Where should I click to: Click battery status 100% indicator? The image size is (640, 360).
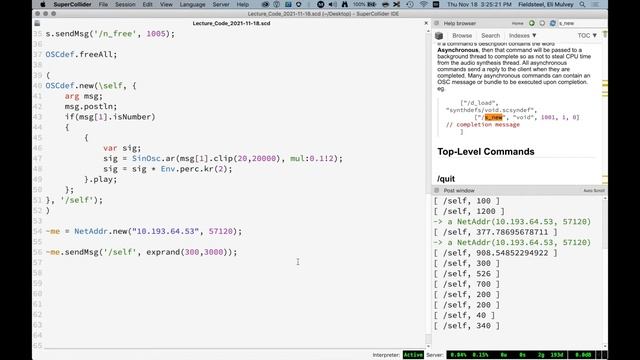pyautogui.click(x=364, y=4)
